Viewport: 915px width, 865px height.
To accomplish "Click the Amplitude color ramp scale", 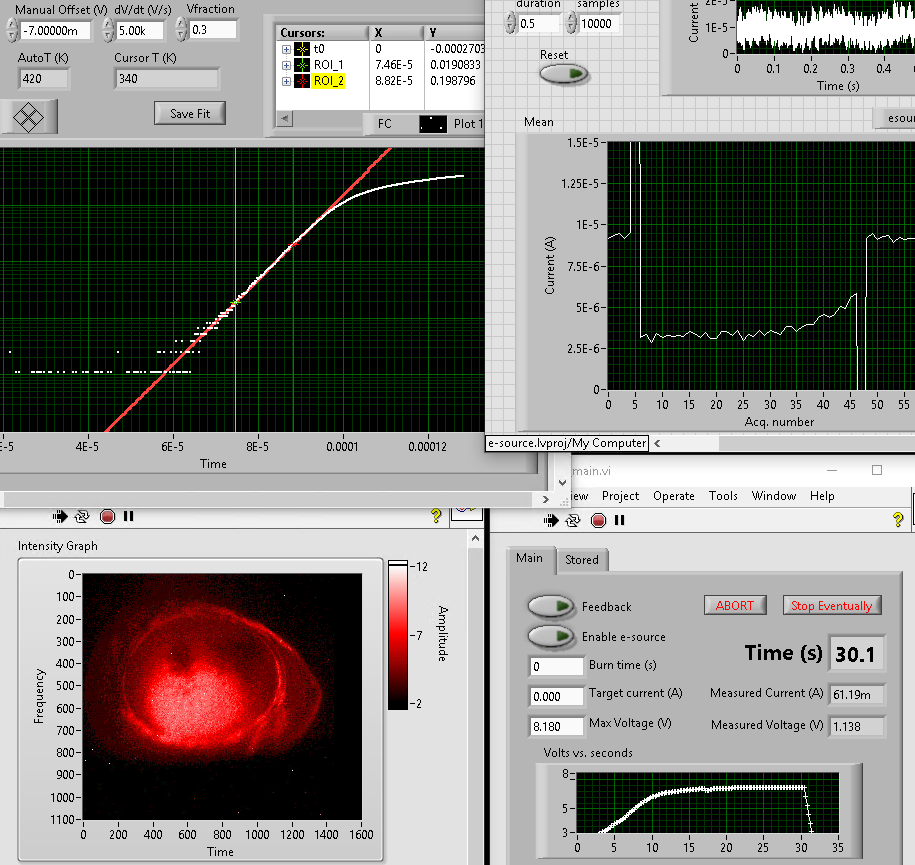I will click(x=398, y=635).
